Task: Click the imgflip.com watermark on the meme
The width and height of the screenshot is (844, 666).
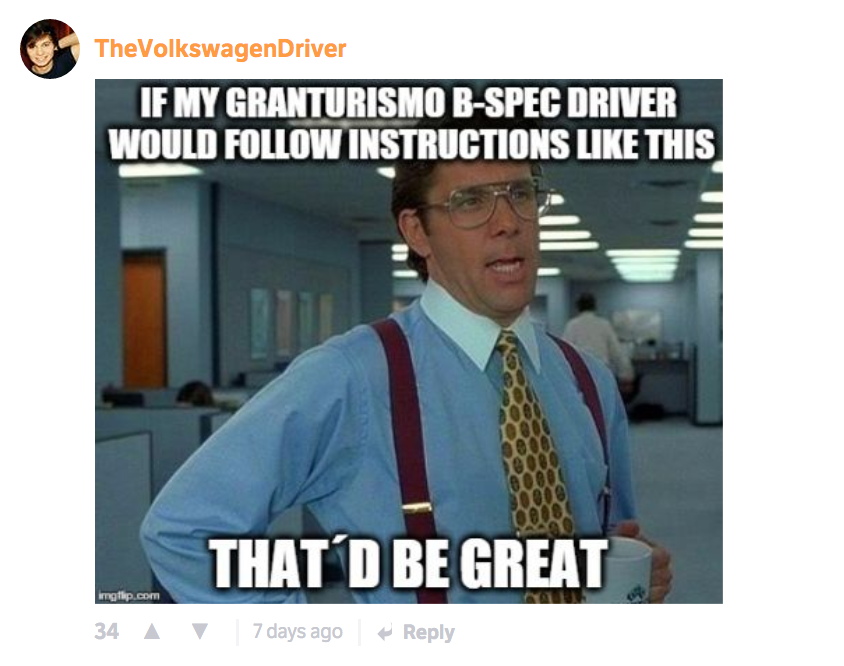Action: [129, 595]
